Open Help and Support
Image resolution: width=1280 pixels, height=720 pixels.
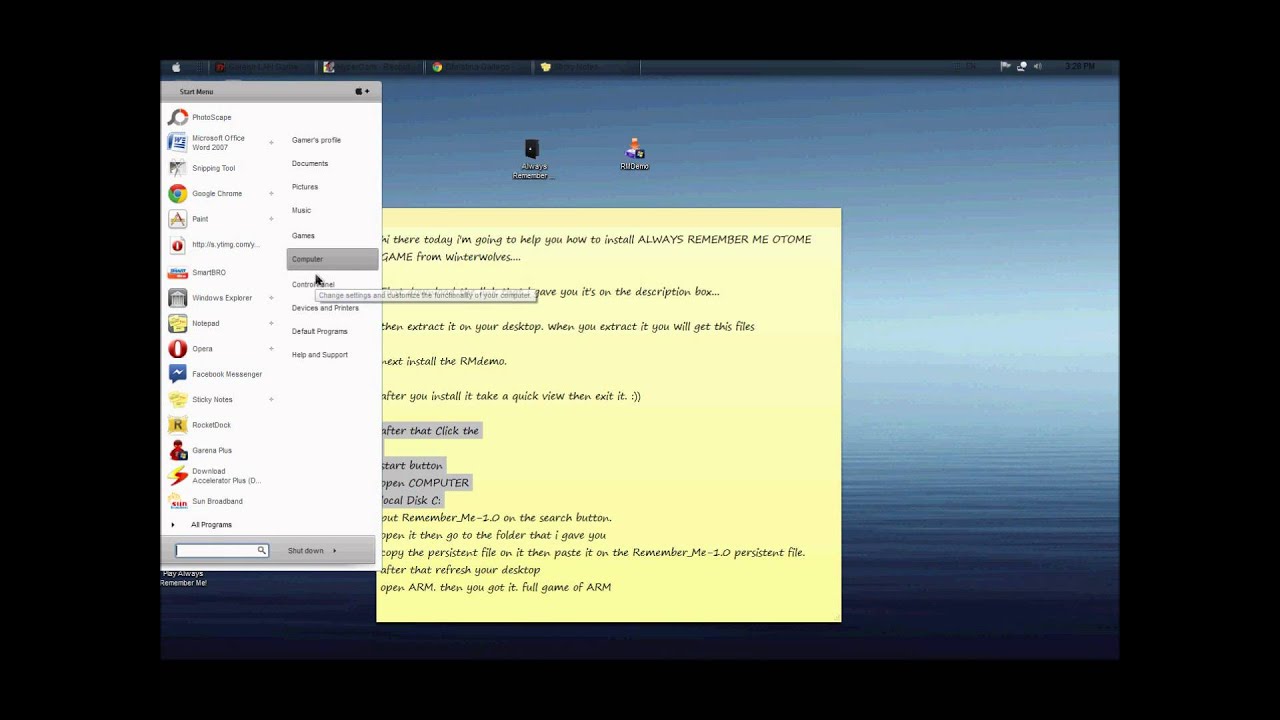tap(320, 355)
